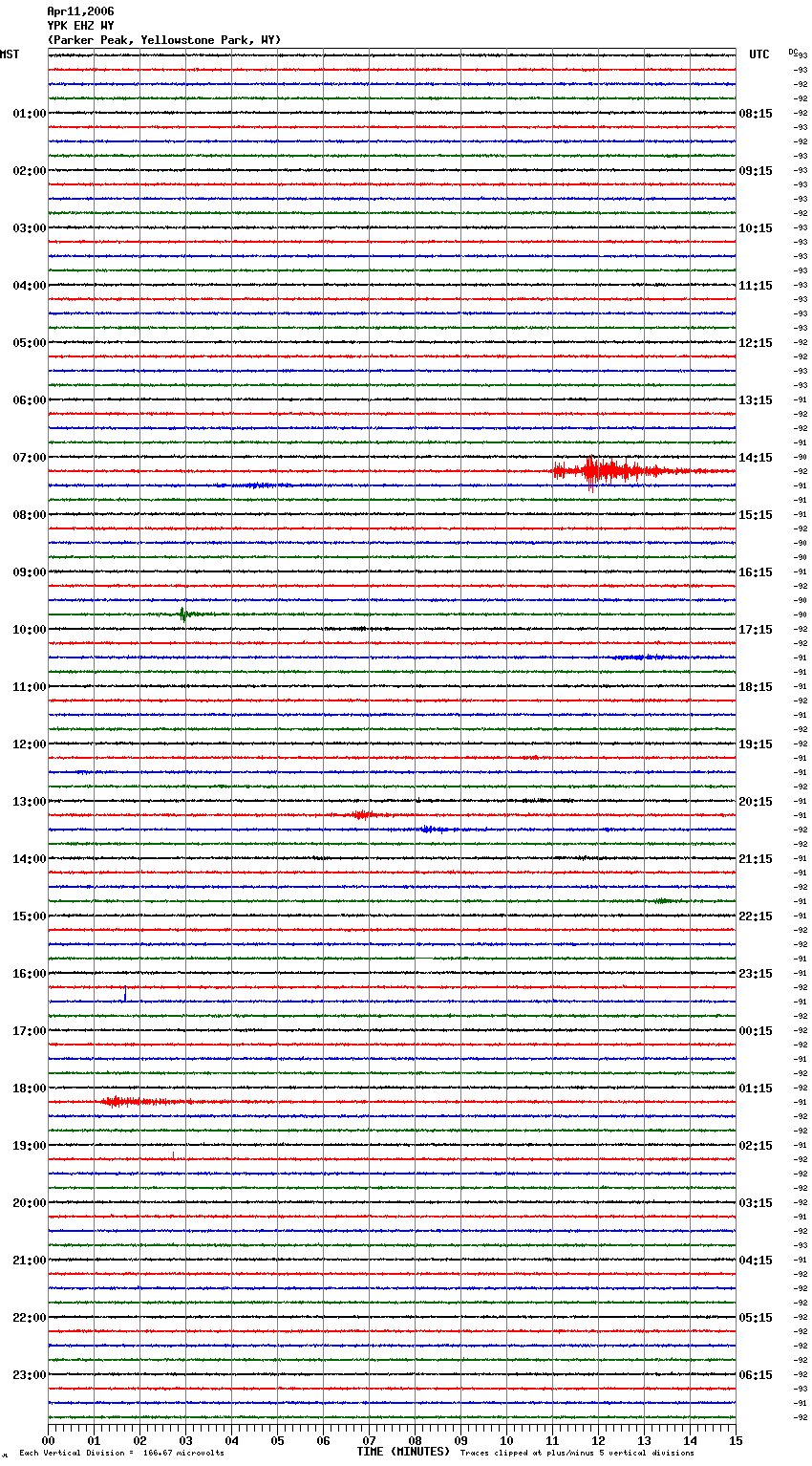Click the "01:15" UTC time label
This screenshot has width=812, height=1466.
click(756, 1089)
